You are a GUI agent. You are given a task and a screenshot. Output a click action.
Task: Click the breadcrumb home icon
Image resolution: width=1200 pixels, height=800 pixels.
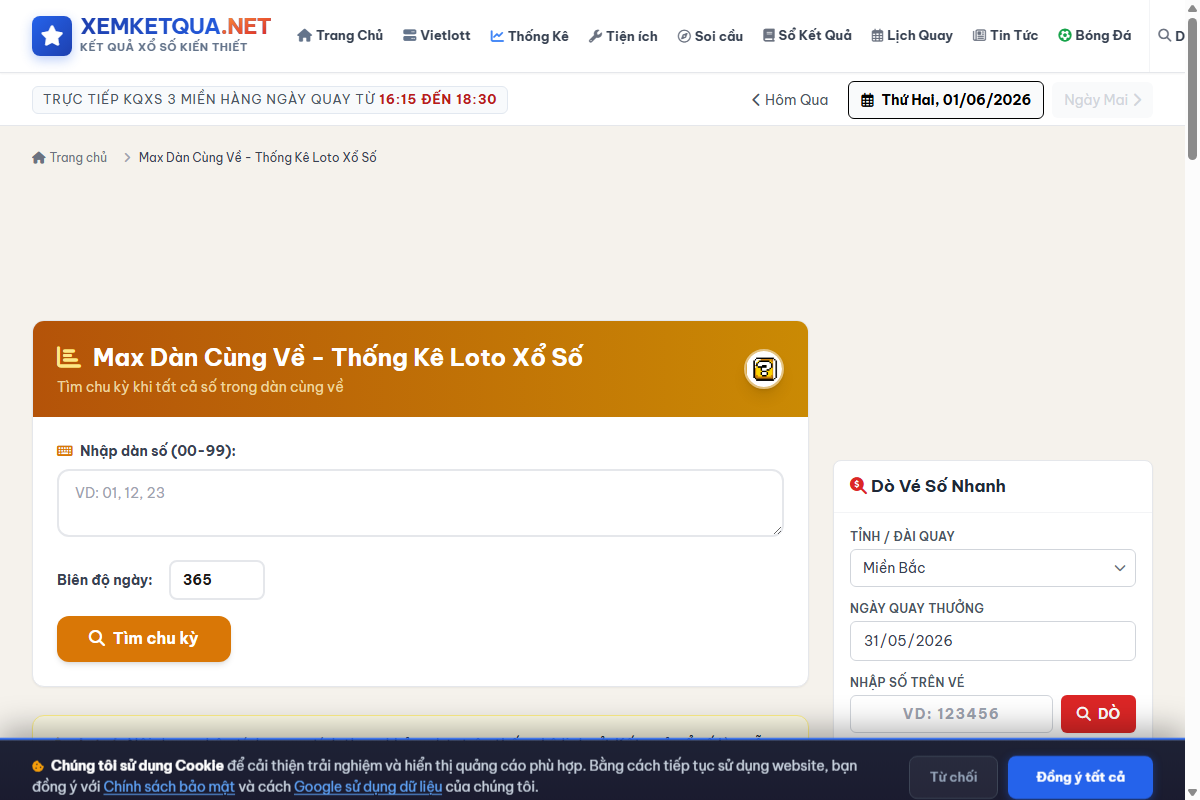pos(39,157)
